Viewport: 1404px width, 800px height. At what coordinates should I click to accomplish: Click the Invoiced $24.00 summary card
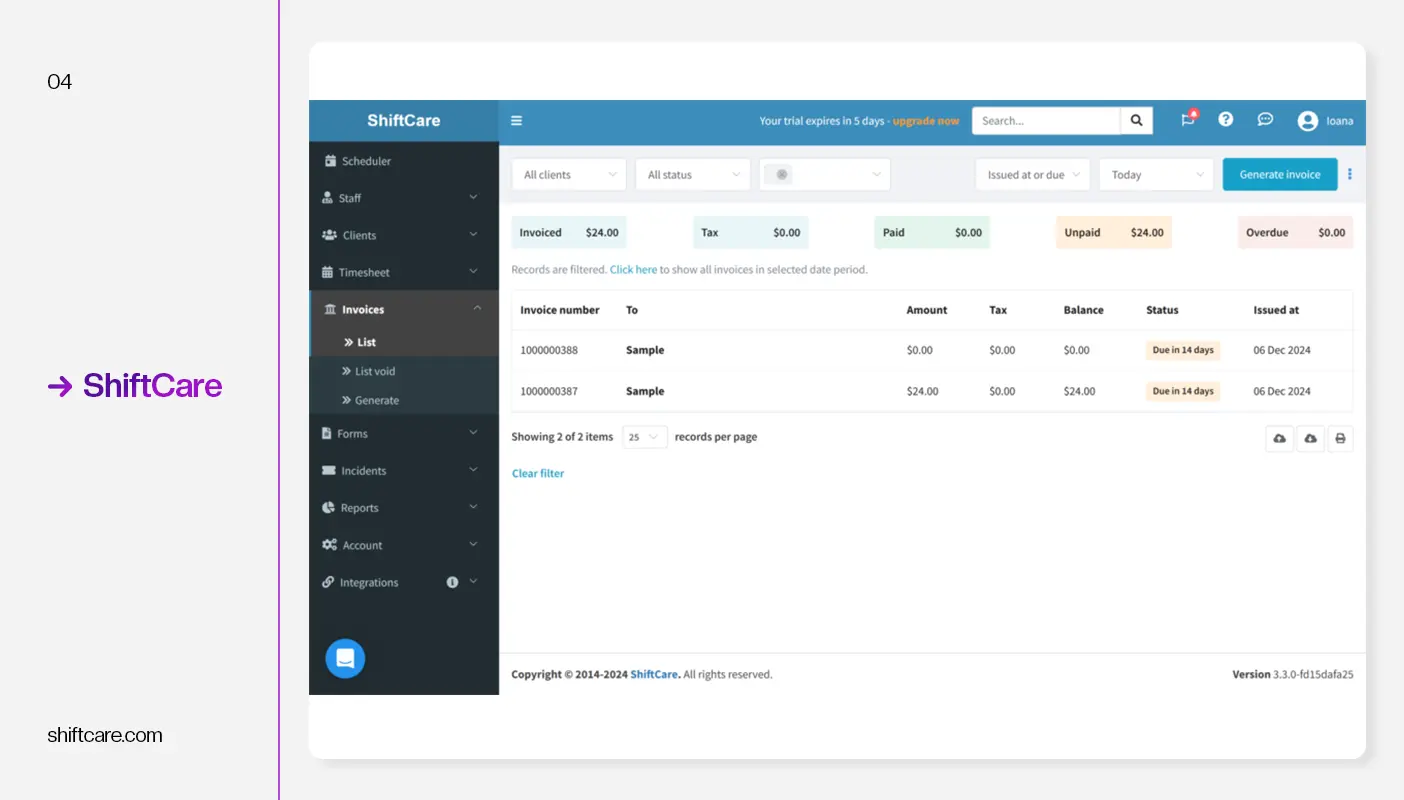pyautogui.click(x=569, y=233)
